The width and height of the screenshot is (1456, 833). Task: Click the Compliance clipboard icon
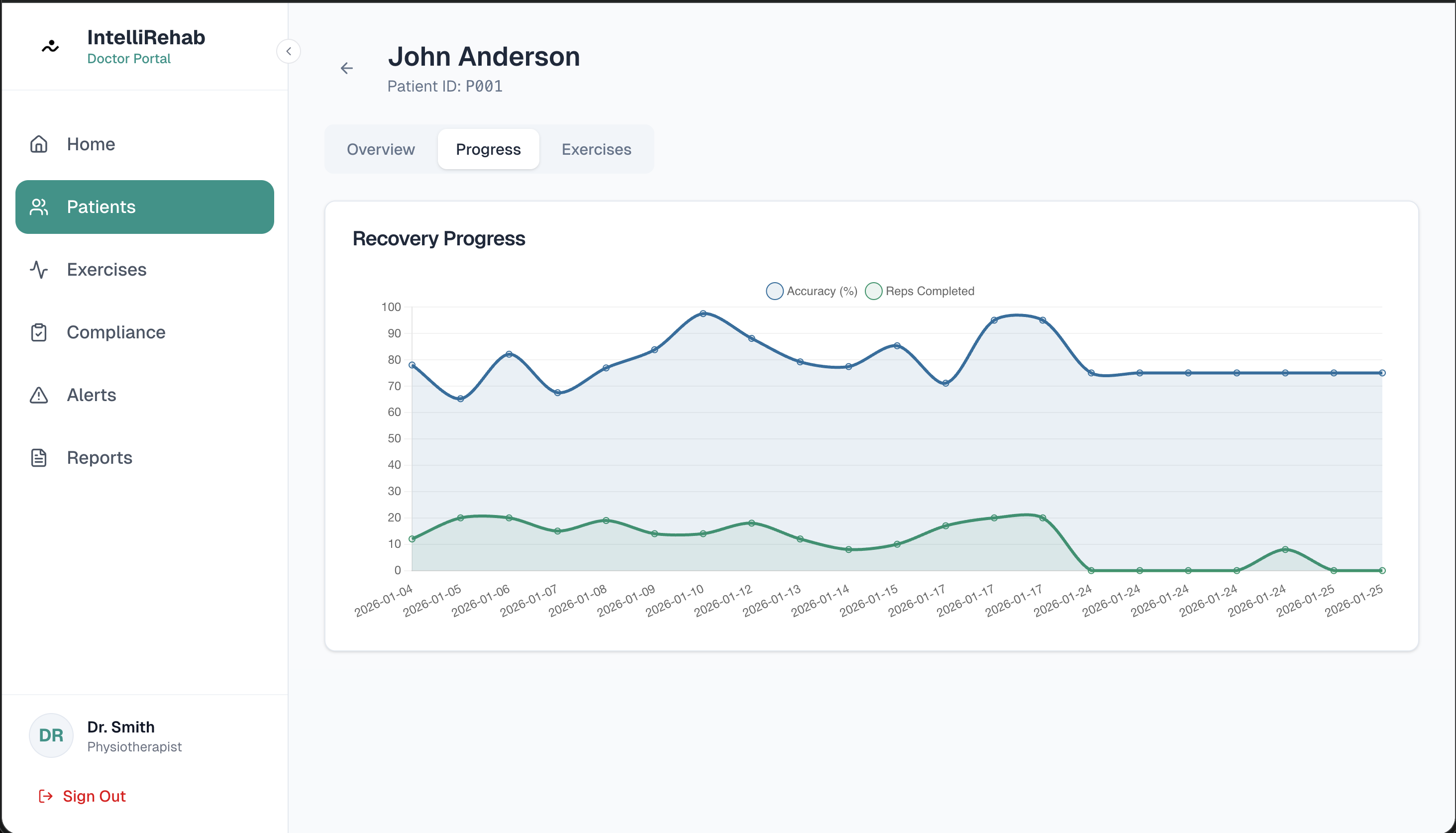click(x=38, y=332)
